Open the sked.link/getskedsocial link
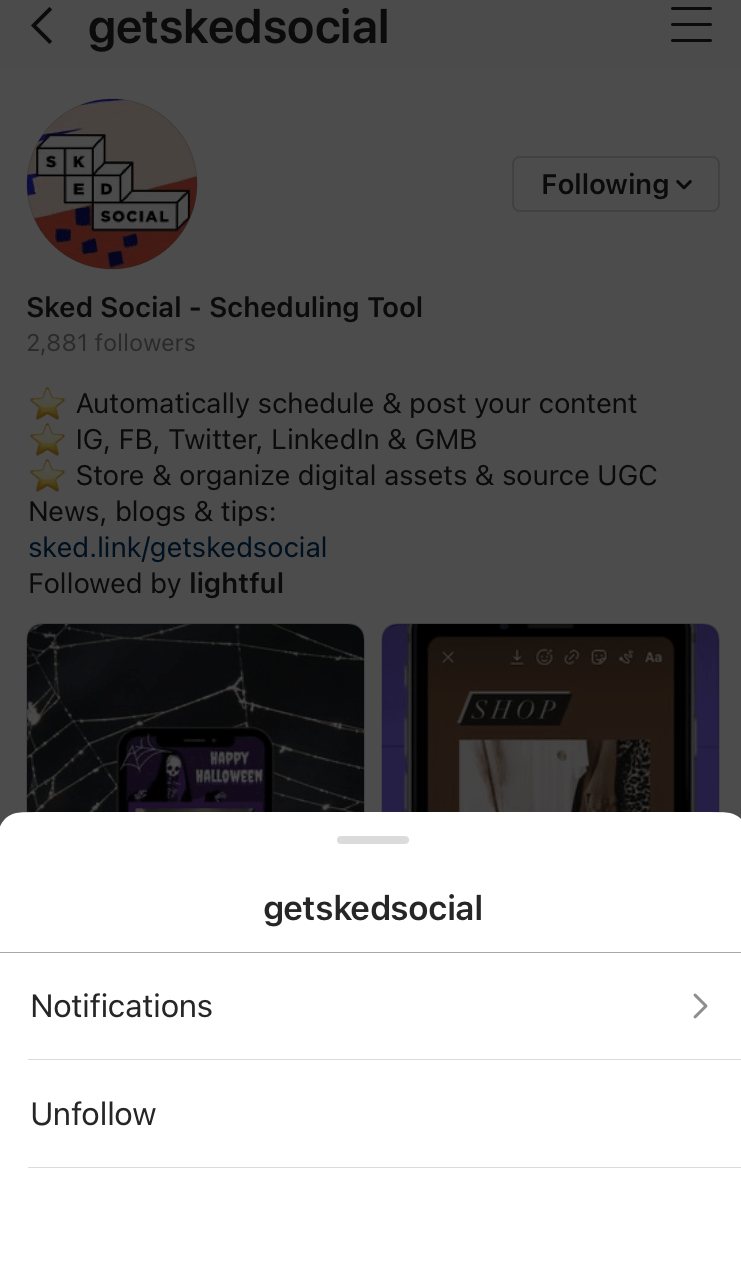This screenshot has width=741, height=1276. [x=178, y=548]
